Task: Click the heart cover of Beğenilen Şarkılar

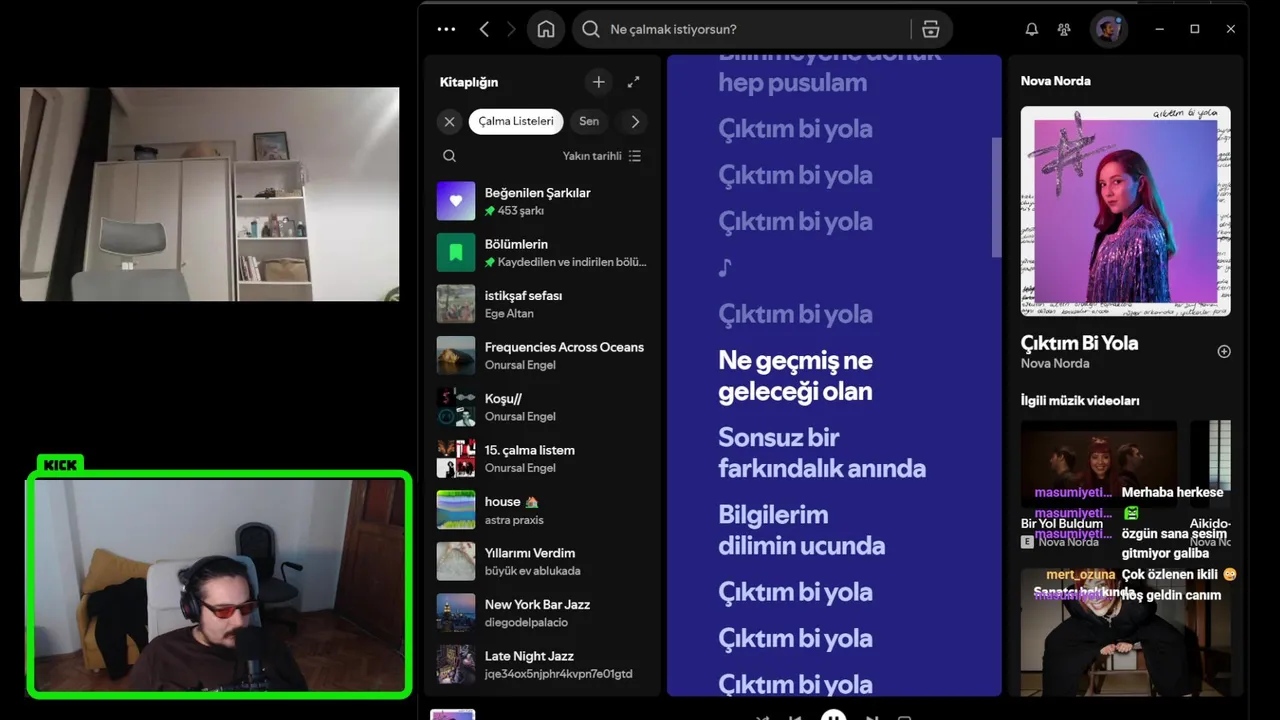Action: pyautogui.click(x=456, y=201)
